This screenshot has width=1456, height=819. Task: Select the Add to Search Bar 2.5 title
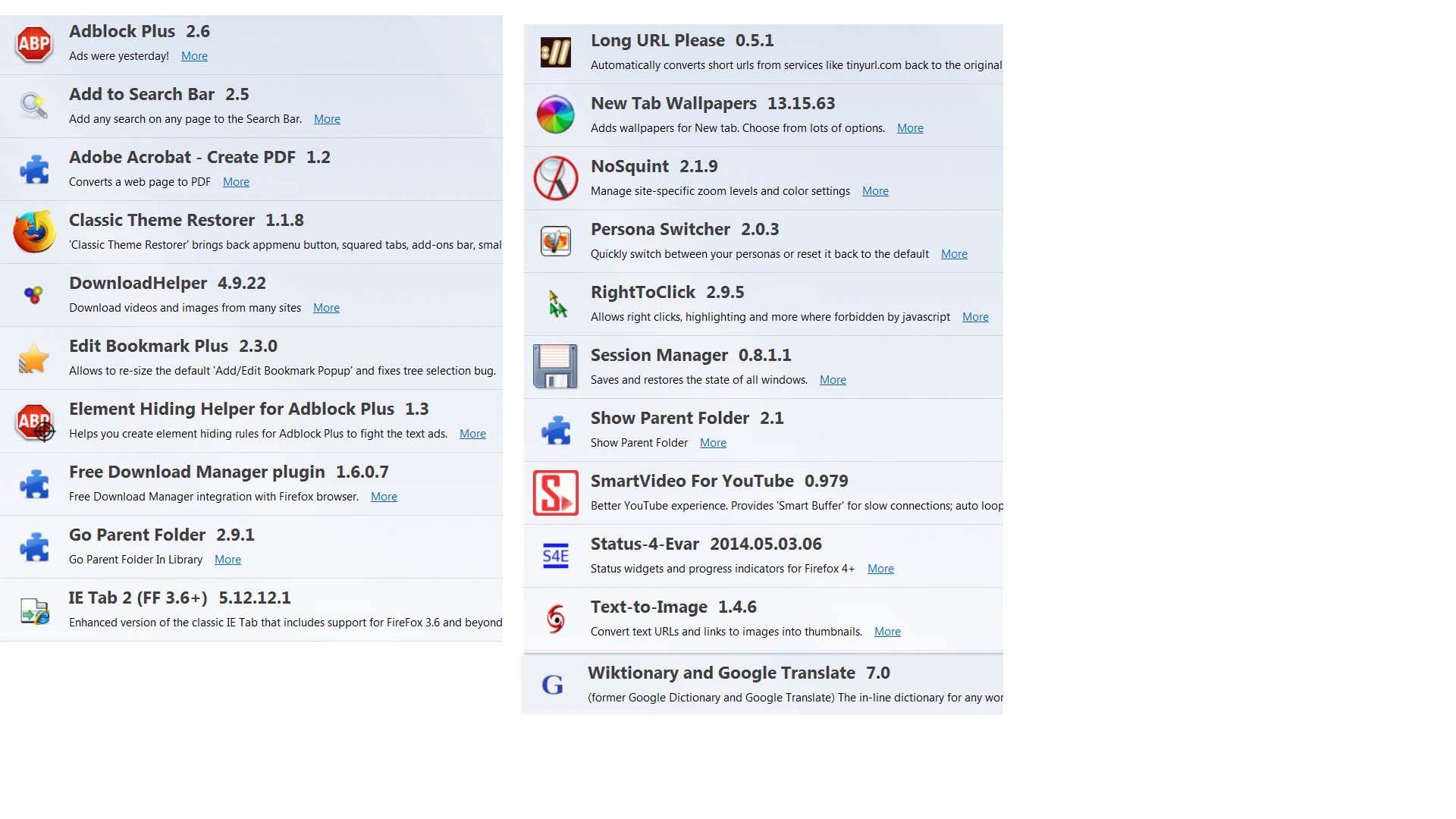(159, 95)
